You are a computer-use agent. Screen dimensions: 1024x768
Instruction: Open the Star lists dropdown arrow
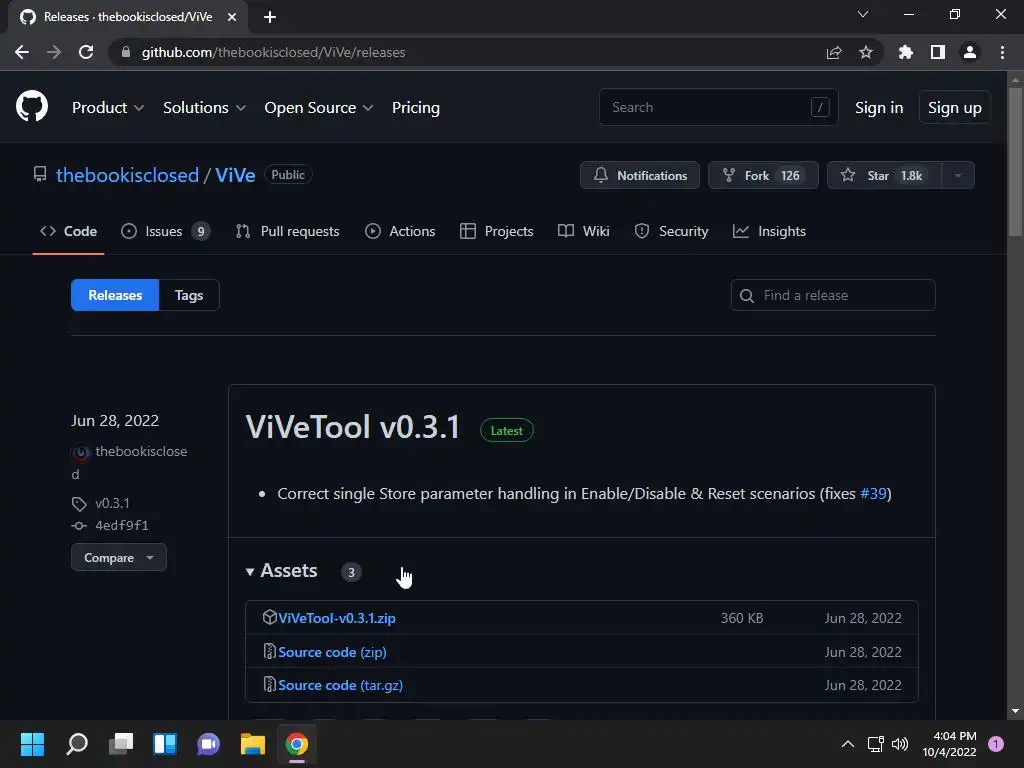pos(958,175)
